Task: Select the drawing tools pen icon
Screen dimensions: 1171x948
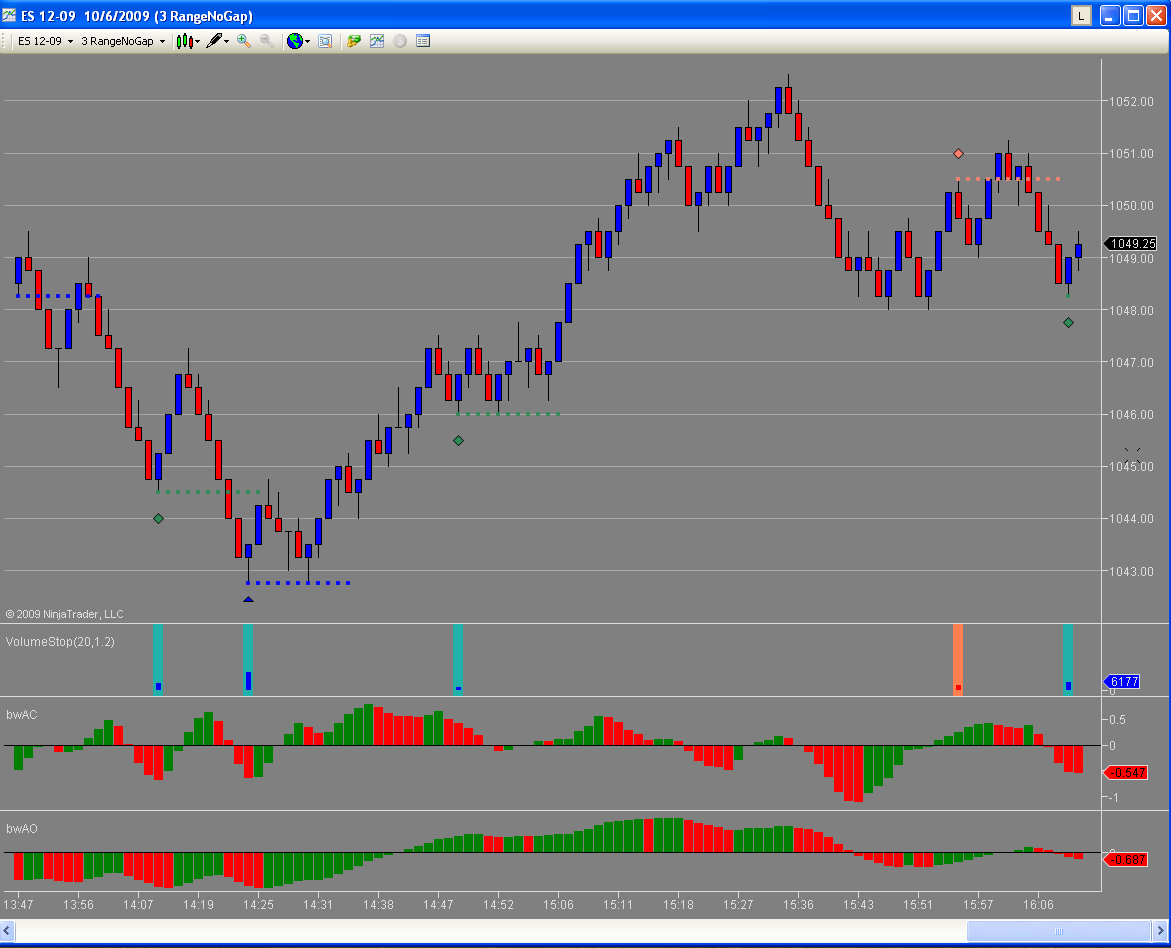Action: click(214, 41)
